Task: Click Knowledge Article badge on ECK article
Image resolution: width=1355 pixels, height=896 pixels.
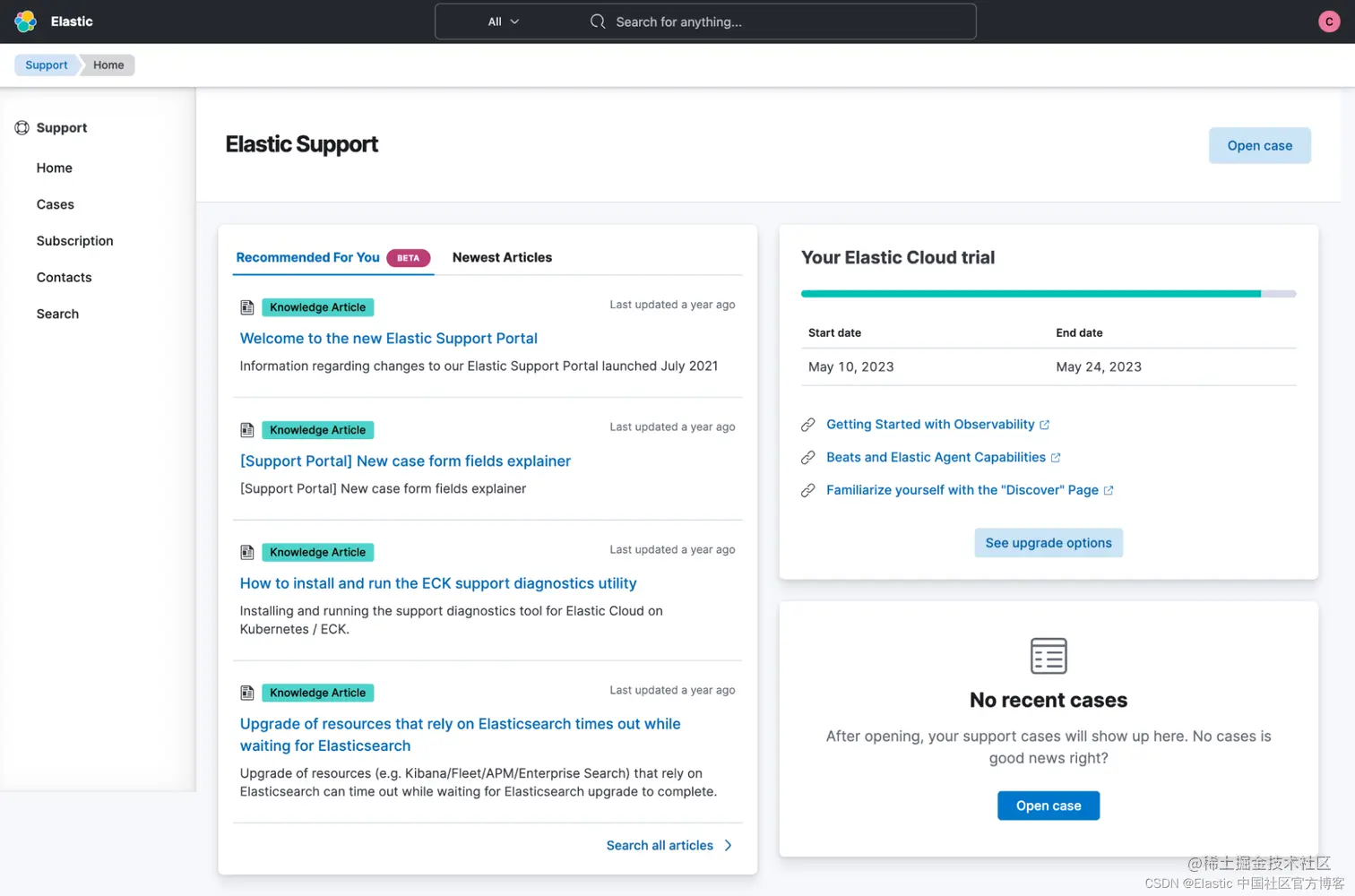Action: (317, 553)
